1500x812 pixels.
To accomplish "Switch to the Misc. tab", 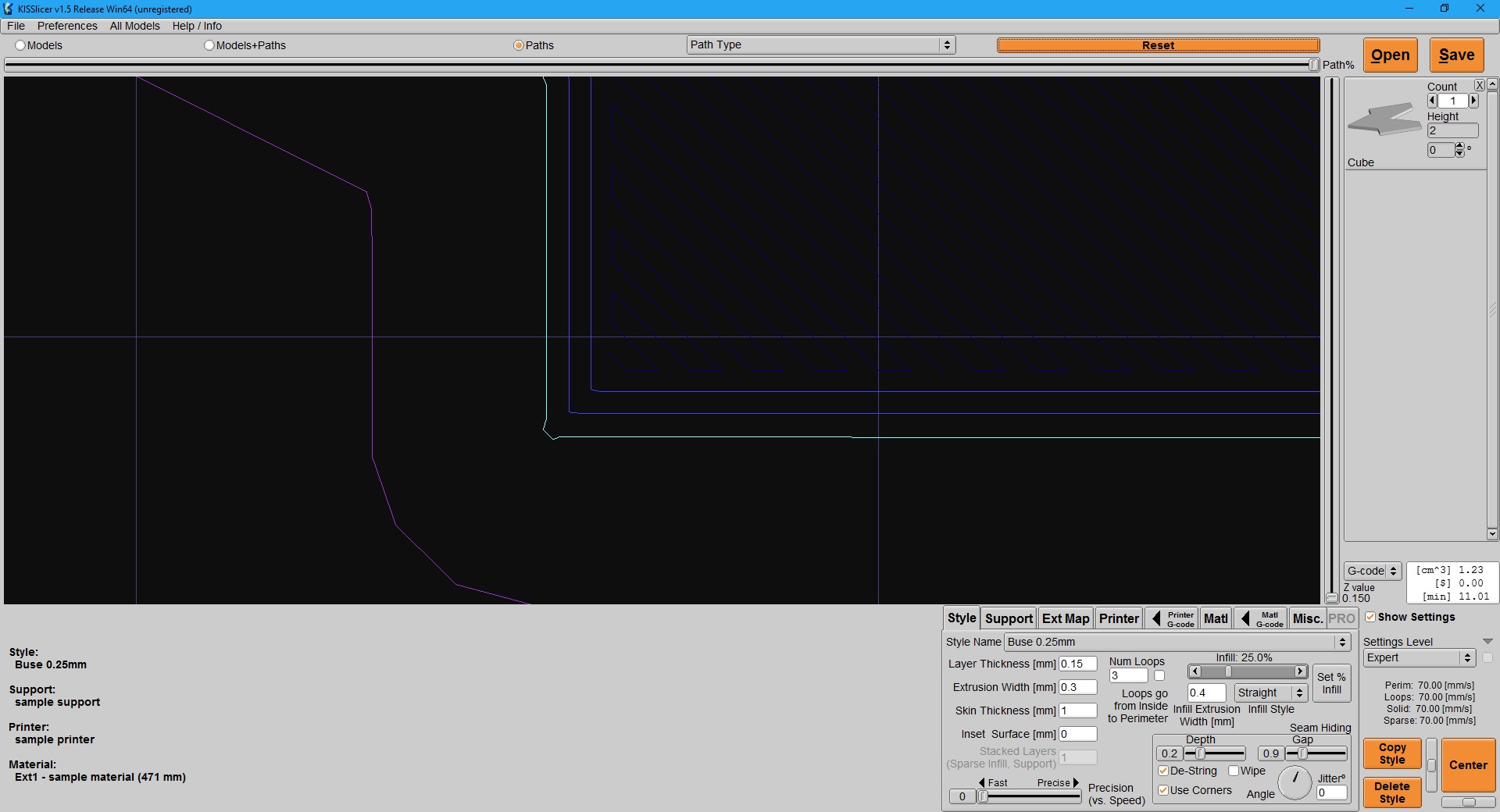I will pos(1307,618).
